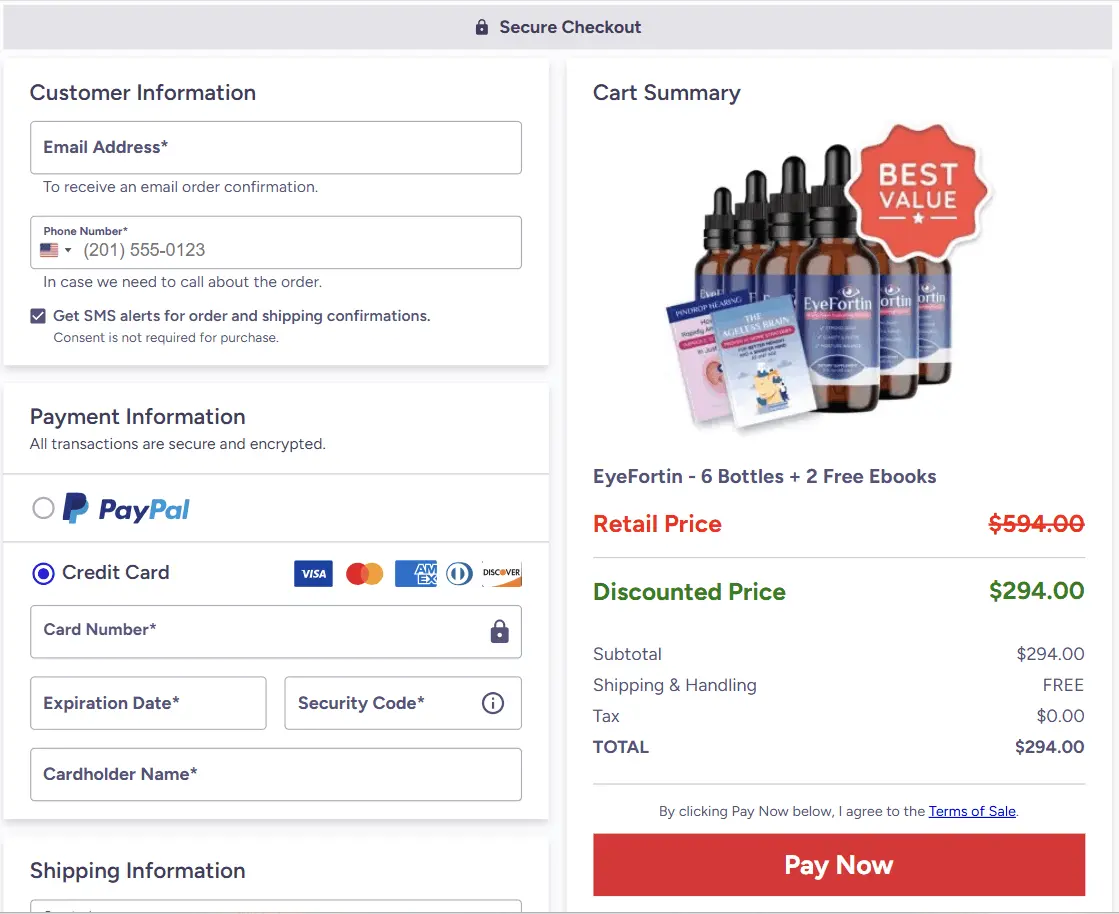Click the Expiration Date field
The height and width of the screenshot is (914, 1119).
coord(148,703)
